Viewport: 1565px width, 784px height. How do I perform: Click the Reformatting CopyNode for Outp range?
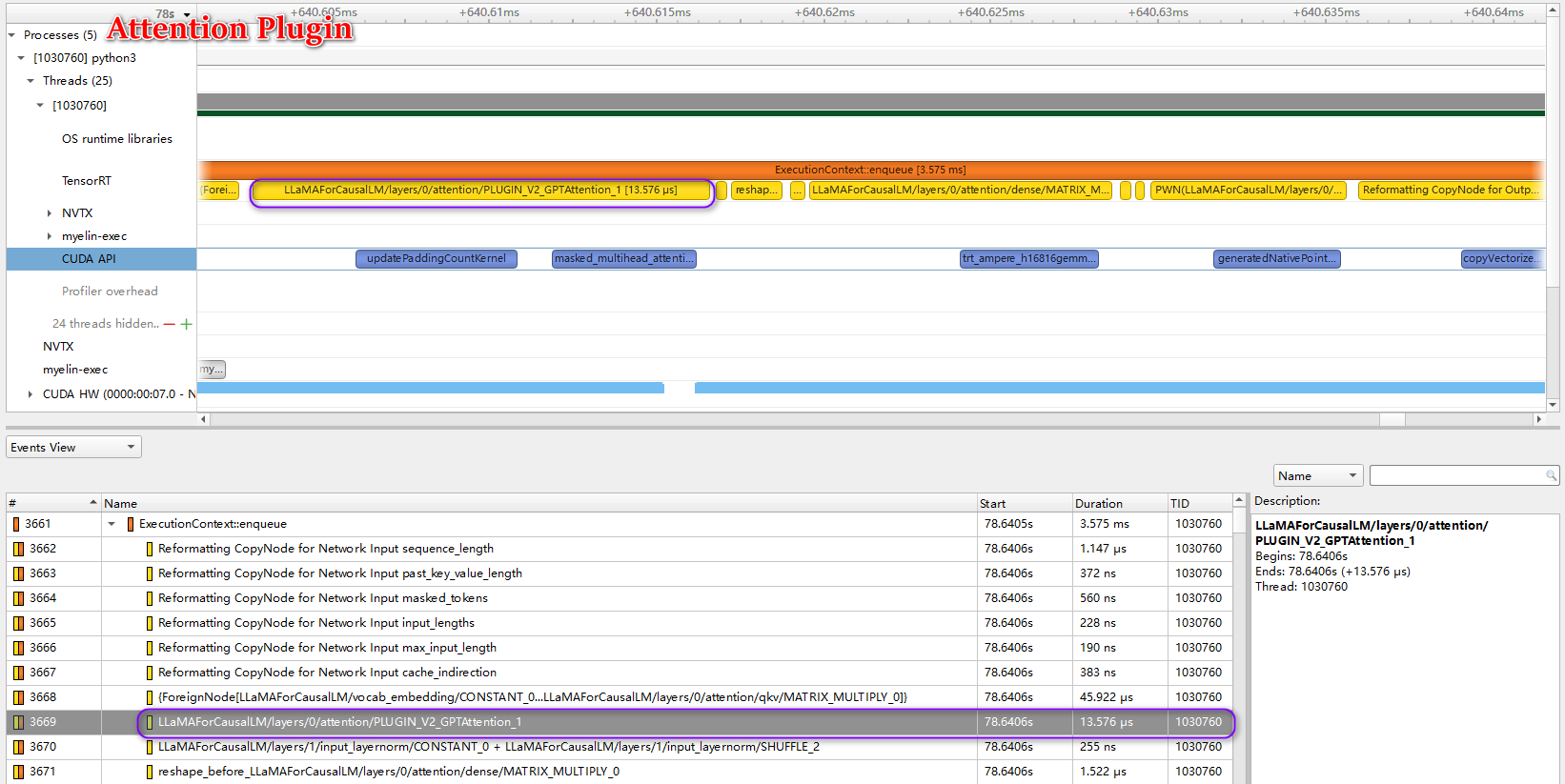tap(1451, 191)
